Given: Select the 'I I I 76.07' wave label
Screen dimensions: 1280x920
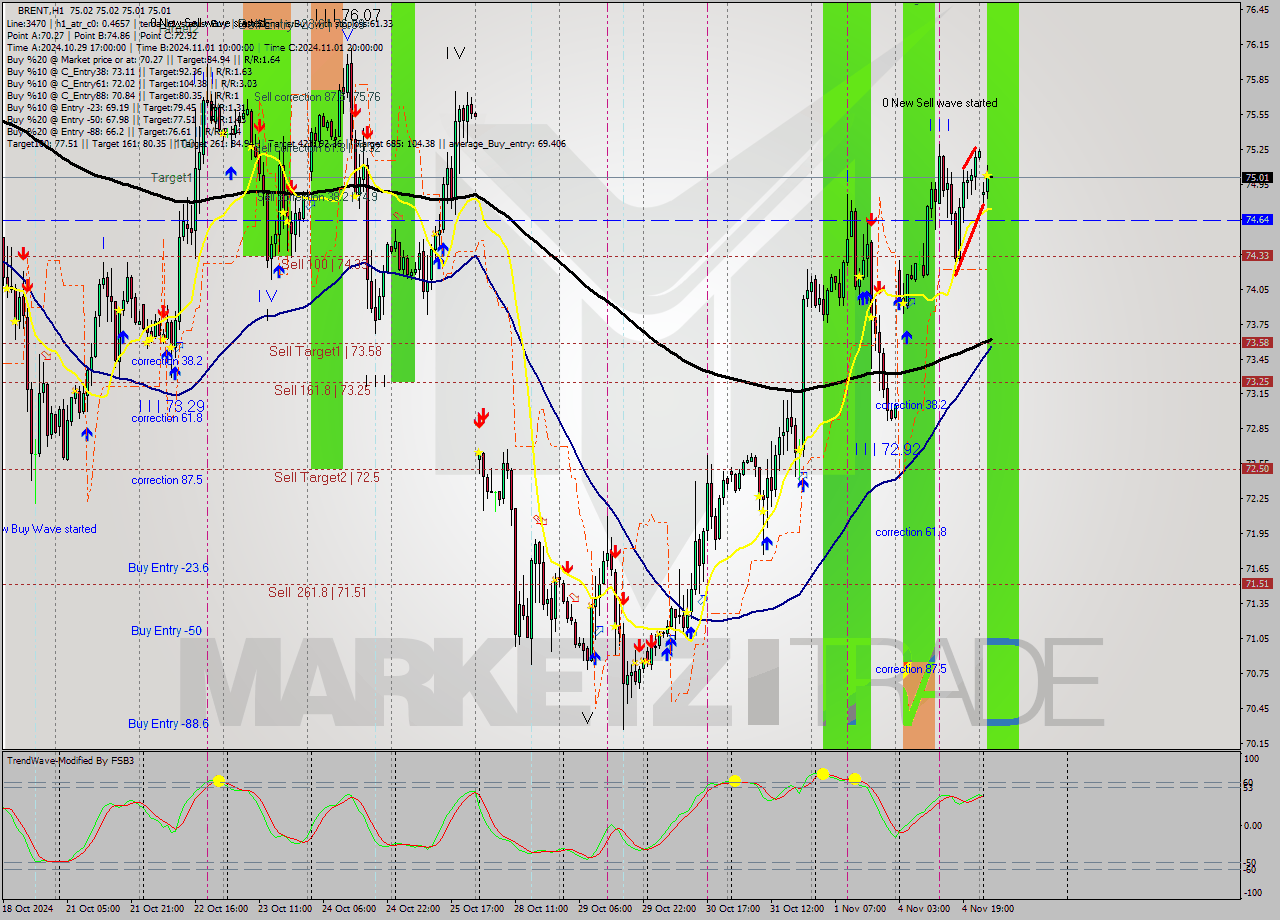Looking at the screenshot, I should (x=346, y=15).
